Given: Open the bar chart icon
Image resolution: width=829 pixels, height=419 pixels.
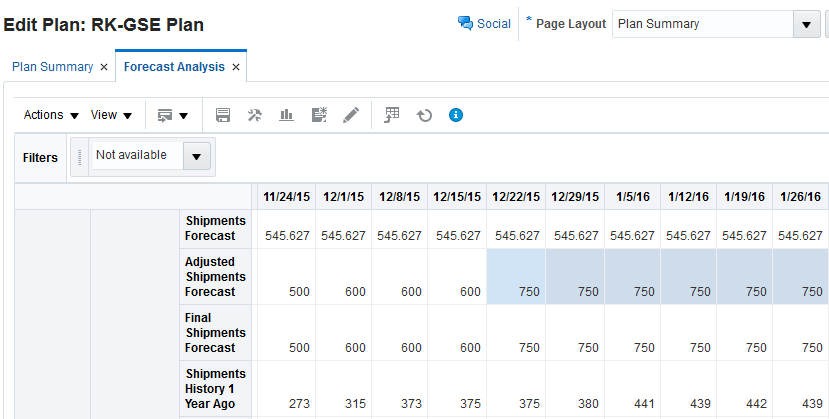Looking at the screenshot, I should click(286, 115).
